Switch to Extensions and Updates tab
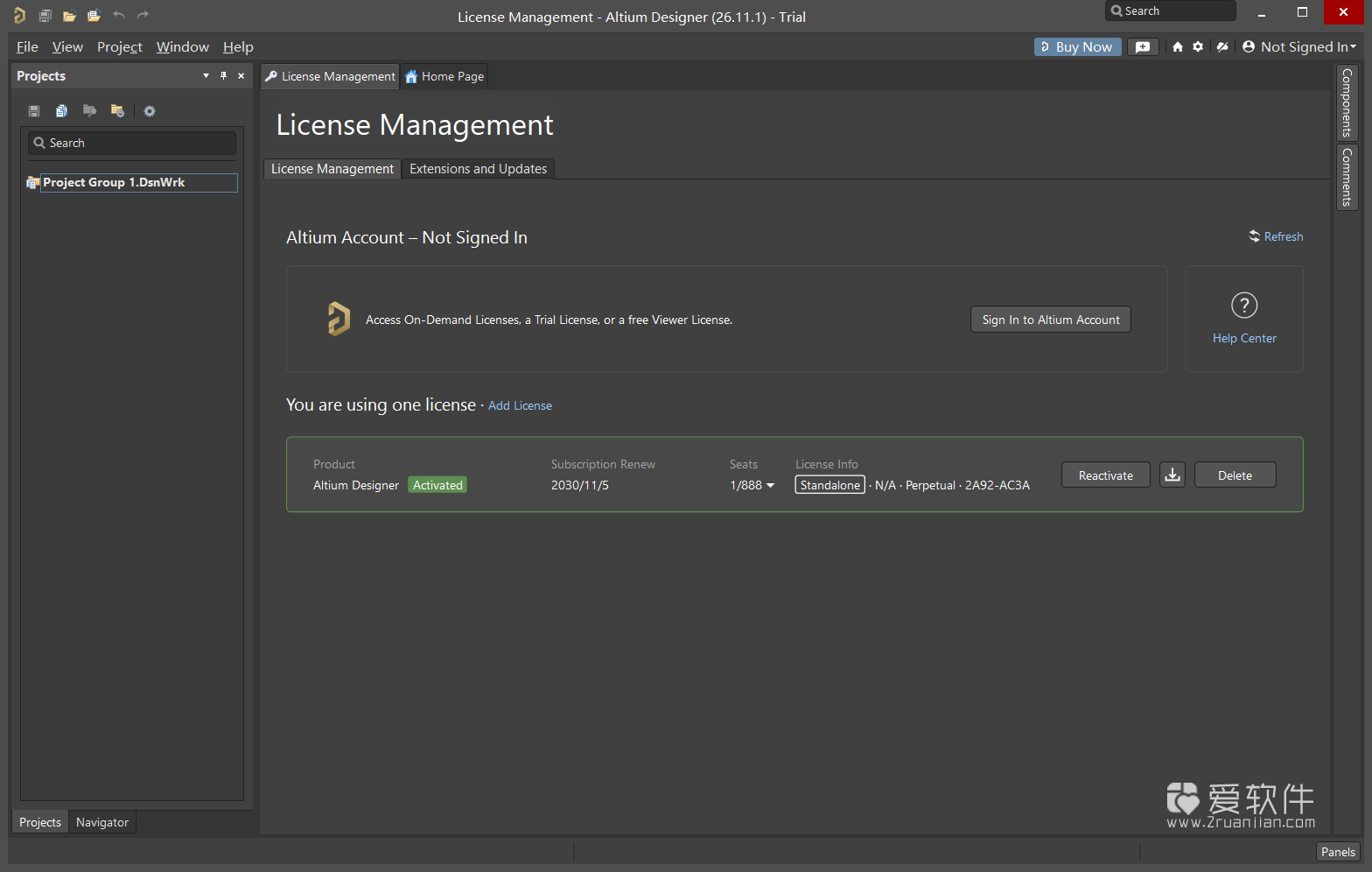The image size is (1372, 872). click(x=478, y=169)
